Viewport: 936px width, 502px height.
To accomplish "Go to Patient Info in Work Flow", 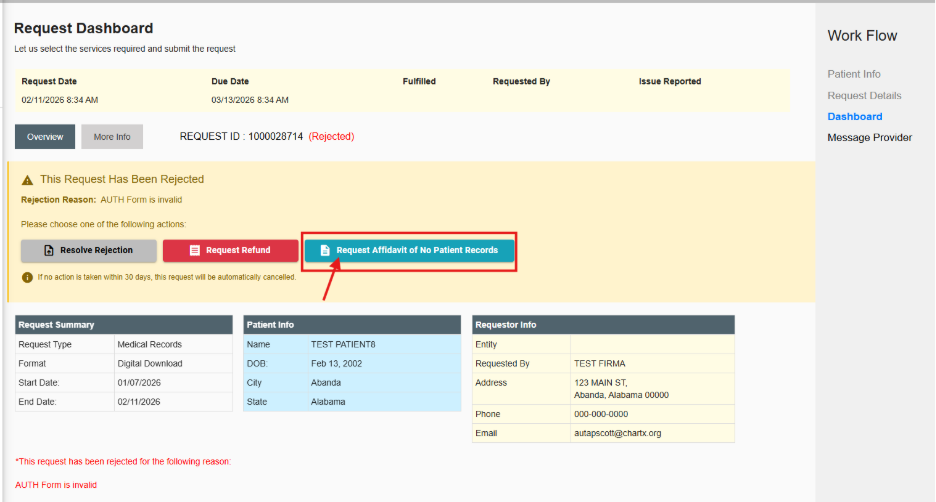I will (x=853, y=74).
